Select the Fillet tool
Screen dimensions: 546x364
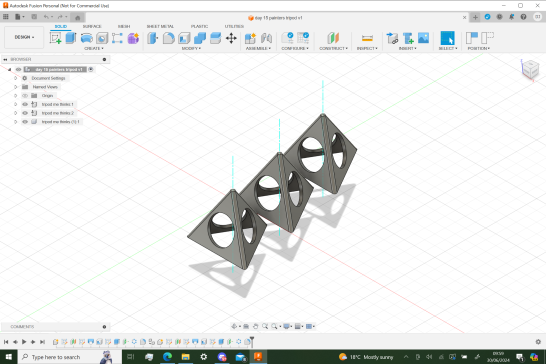point(169,38)
